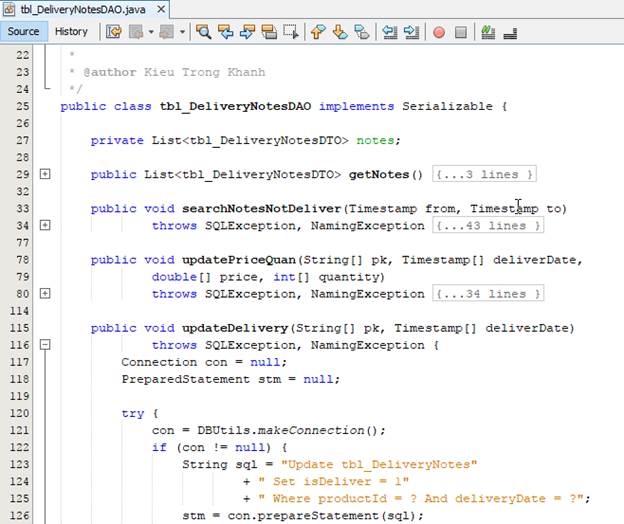Click the Java file icon on tab
This screenshot has height=524, width=624.
(9, 9)
